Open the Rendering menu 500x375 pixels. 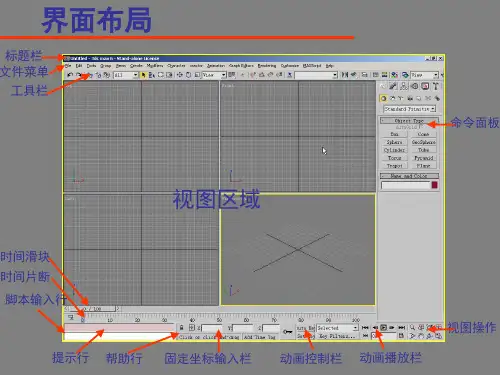point(267,66)
